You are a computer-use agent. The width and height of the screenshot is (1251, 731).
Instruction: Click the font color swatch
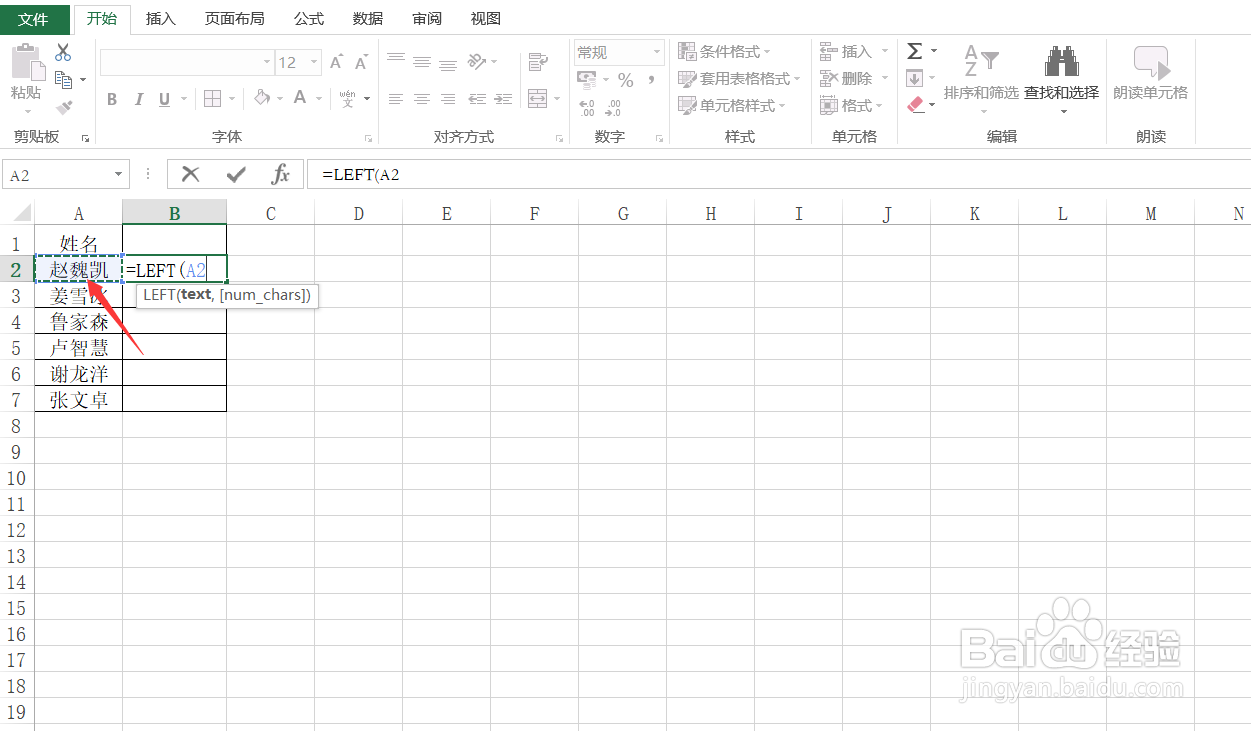point(300,98)
